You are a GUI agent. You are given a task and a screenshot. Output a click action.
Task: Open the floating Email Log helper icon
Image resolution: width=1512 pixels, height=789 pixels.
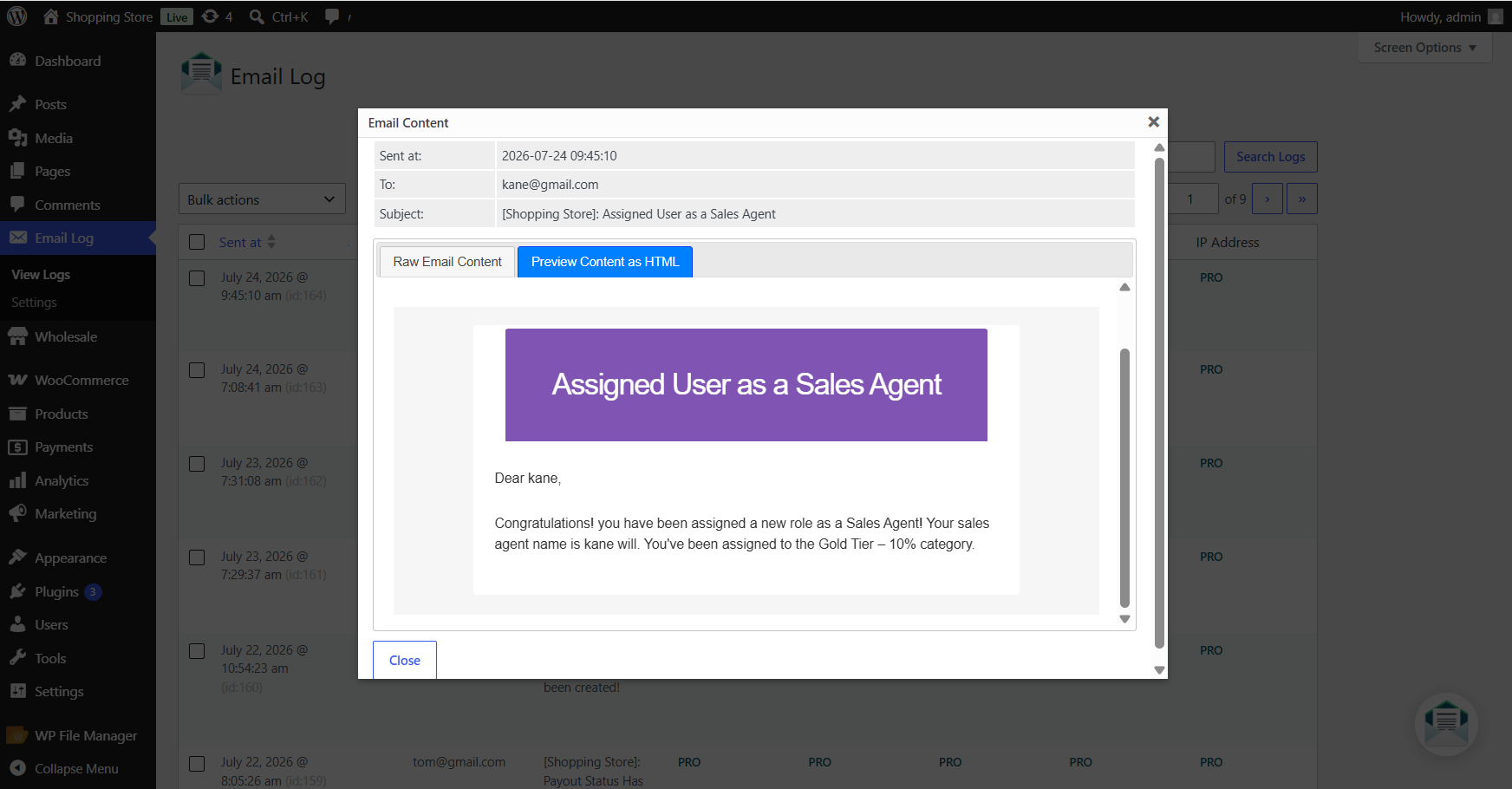point(1446,724)
